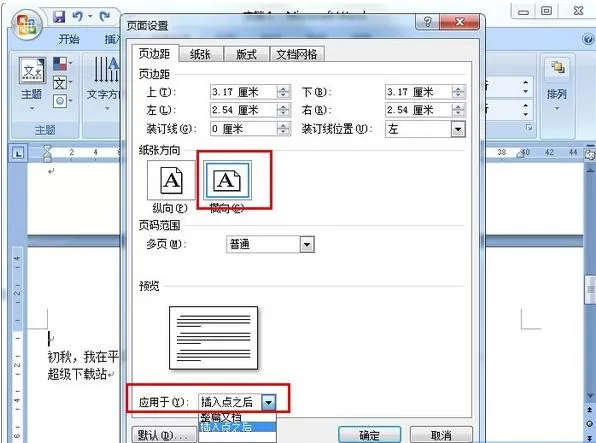This screenshot has width=596, height=443.
Task: Click quick access toolbar undo dropdown arrow
Action: click(x=90, y=16)
